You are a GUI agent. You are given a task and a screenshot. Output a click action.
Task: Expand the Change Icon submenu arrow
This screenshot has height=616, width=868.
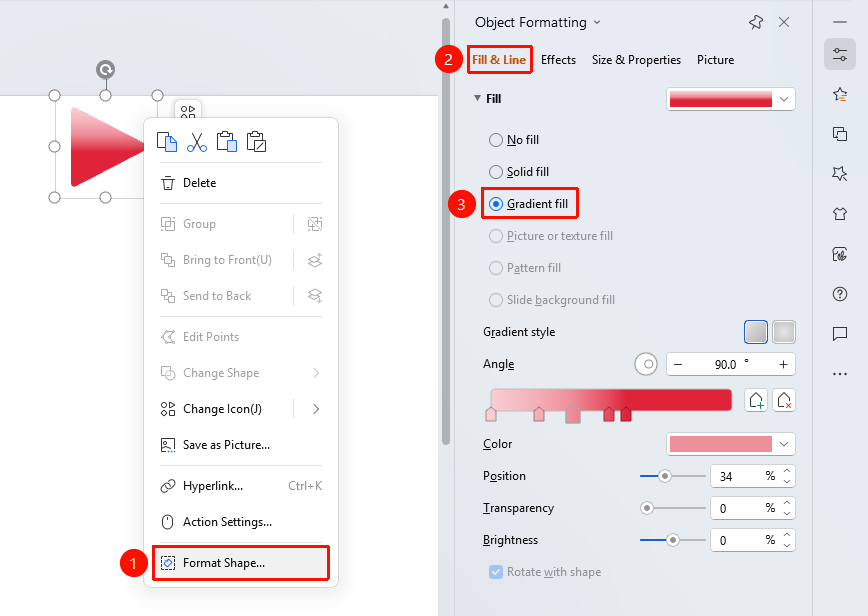pos(316,409)
